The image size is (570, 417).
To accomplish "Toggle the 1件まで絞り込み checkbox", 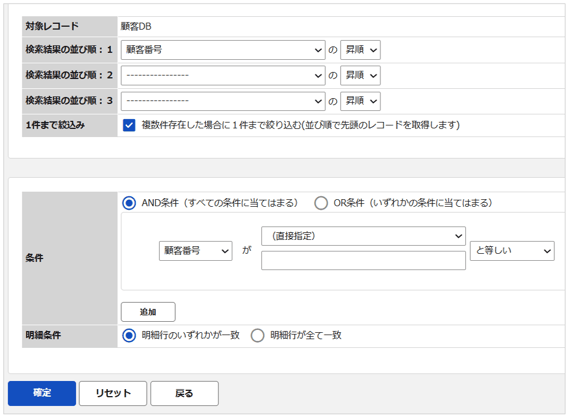I will 129,125.
